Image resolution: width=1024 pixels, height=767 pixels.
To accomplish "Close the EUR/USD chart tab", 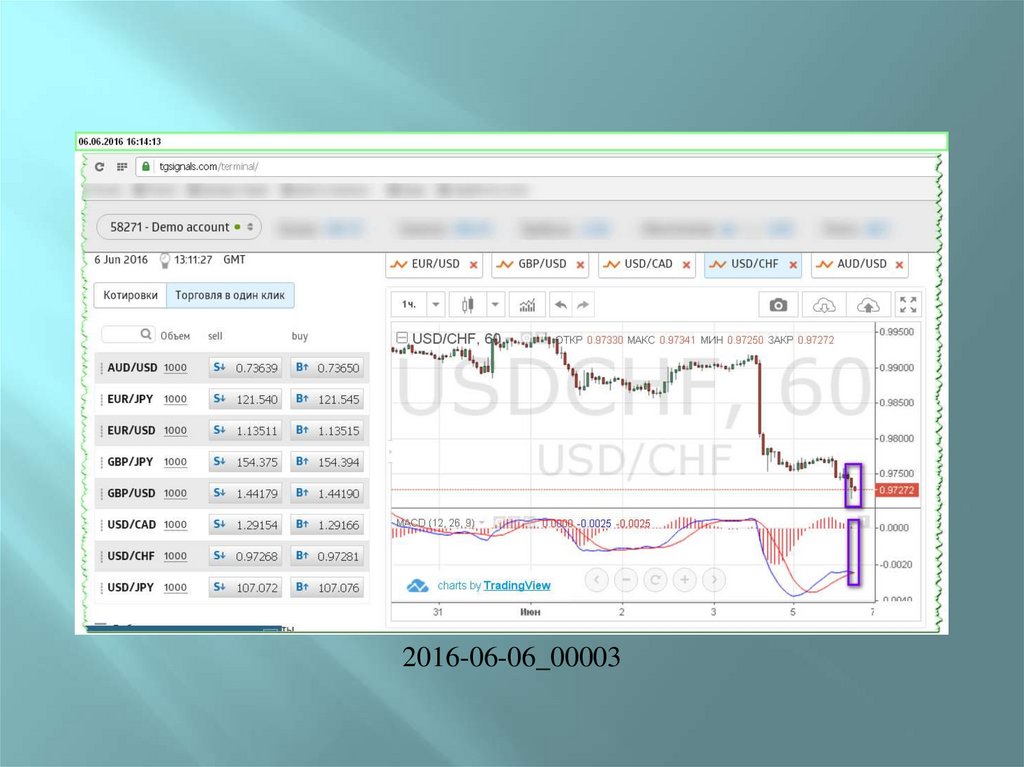I will click(x=473, y=265).
